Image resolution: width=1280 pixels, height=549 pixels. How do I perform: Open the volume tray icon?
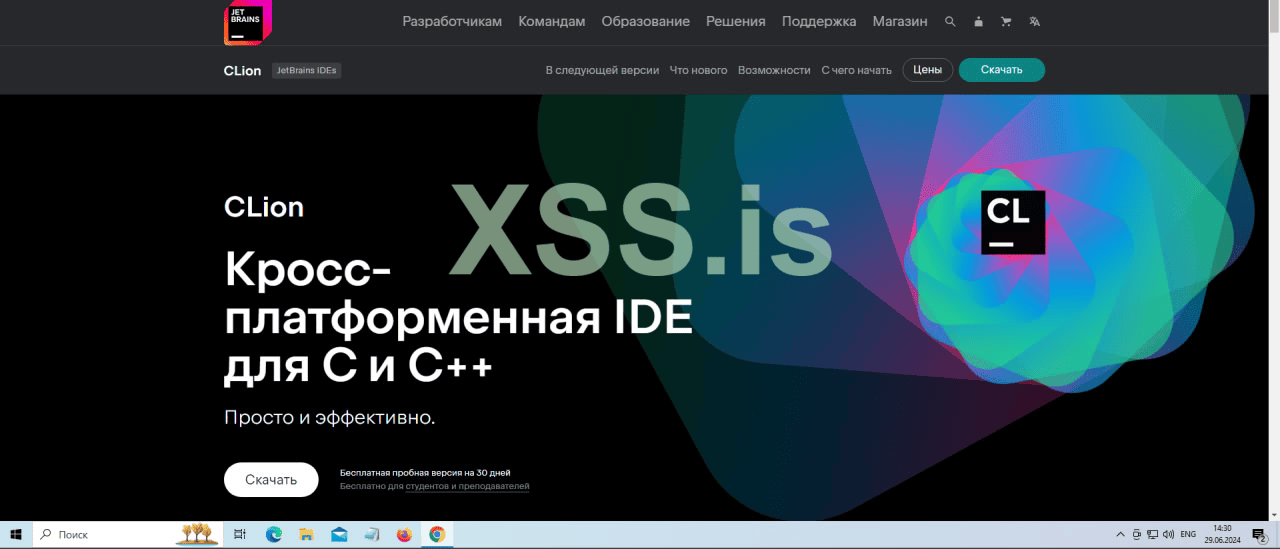[1168, 535]
